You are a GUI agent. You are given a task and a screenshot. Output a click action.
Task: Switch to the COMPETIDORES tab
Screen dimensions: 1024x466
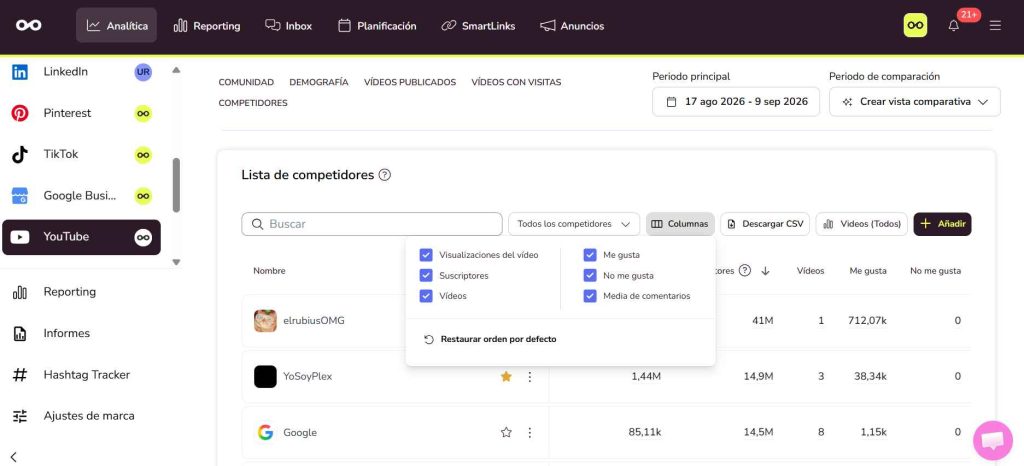point(253,103)
